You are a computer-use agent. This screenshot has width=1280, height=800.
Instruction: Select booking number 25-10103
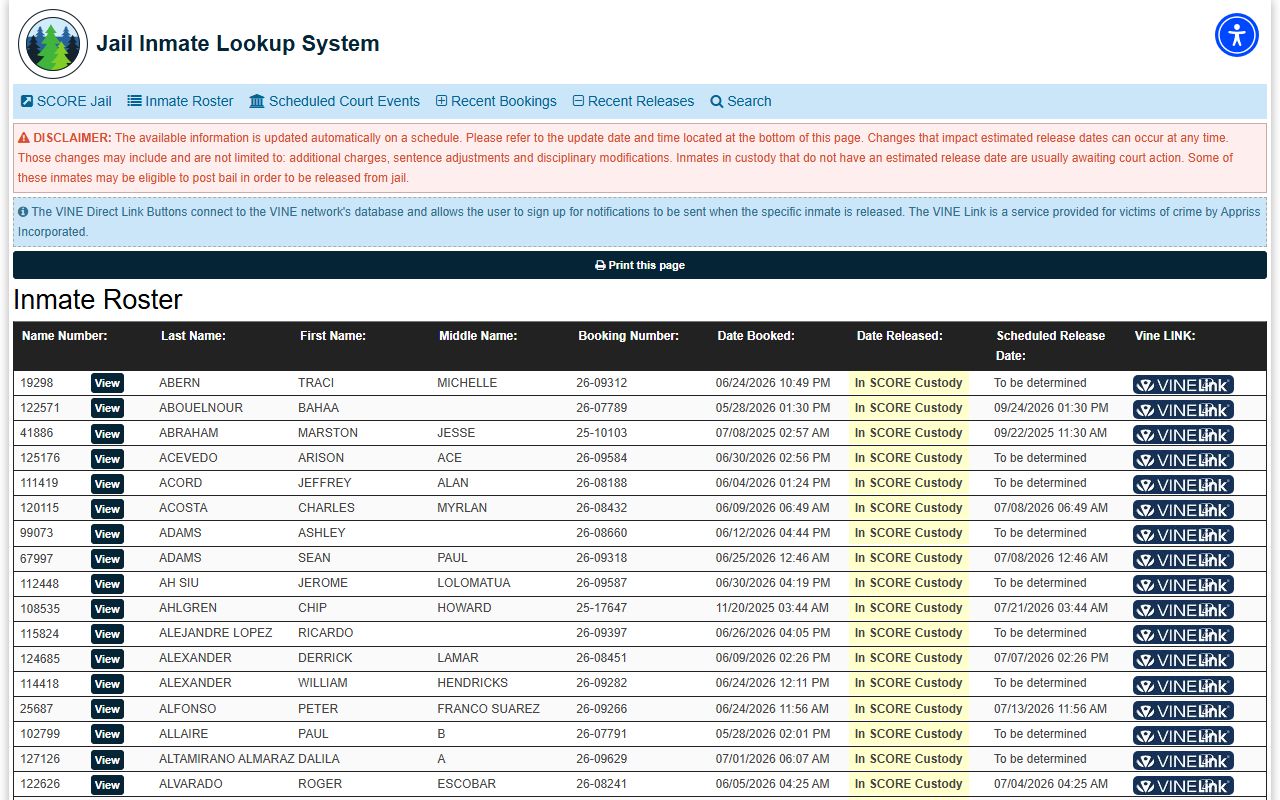coord(602,433)
